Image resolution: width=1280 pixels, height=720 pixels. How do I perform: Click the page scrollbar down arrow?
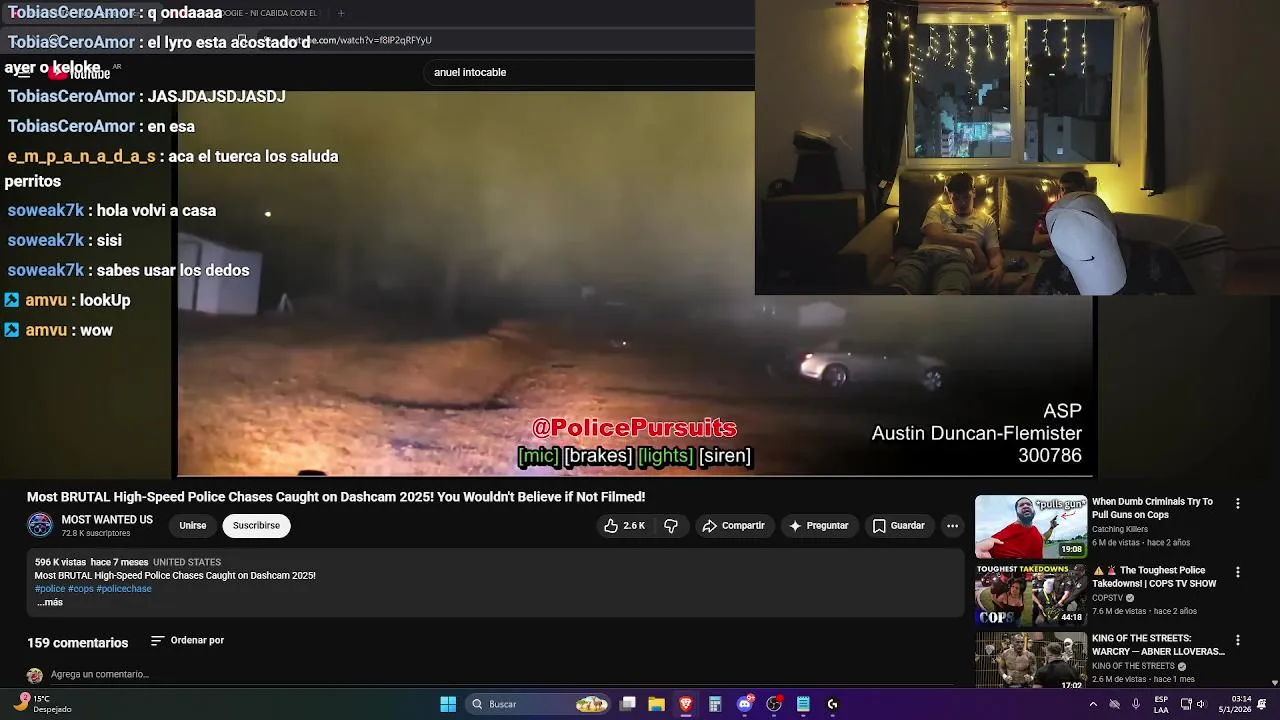(x=1274, y=683)
